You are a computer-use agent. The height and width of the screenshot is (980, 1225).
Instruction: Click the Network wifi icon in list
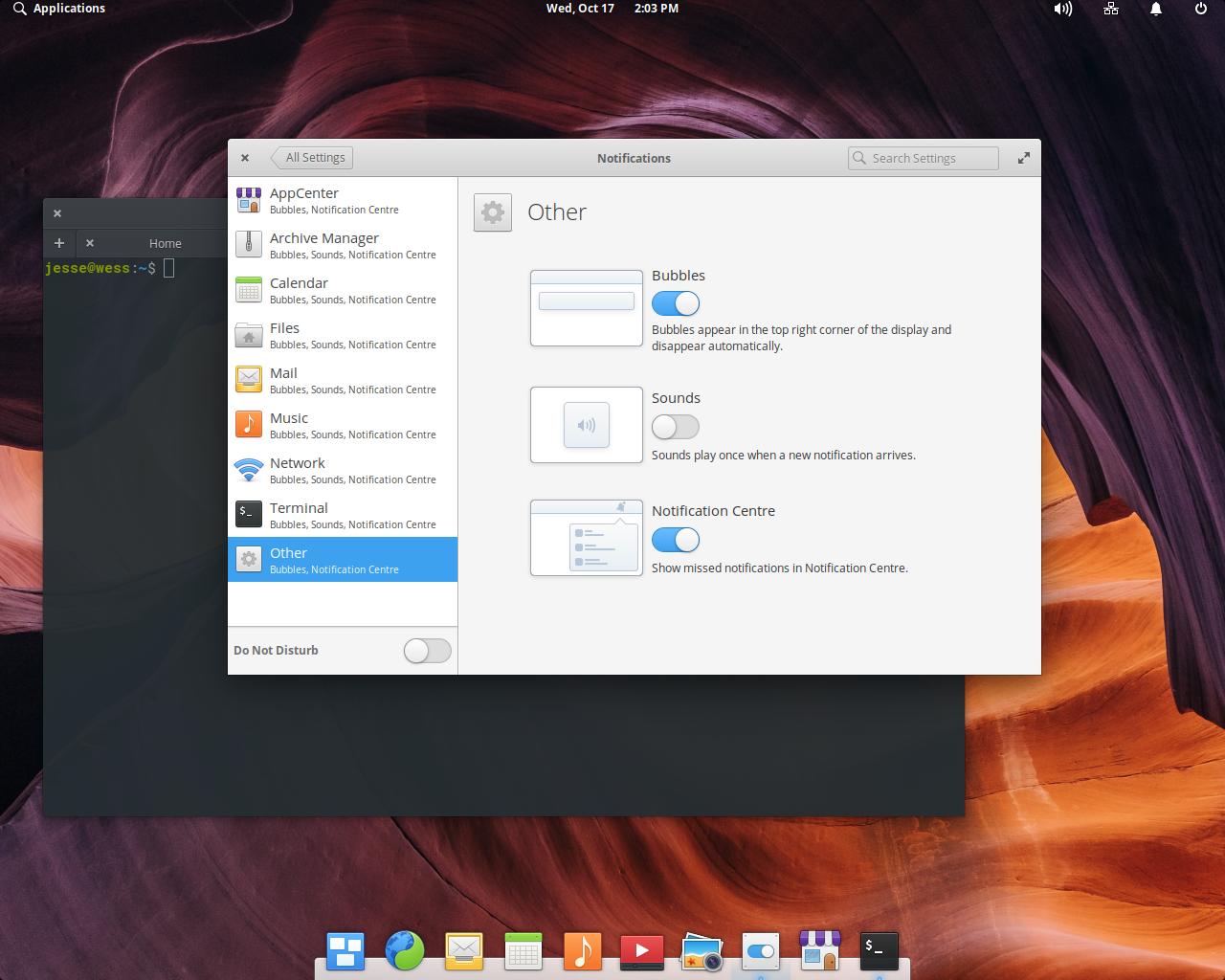(249, 470)
